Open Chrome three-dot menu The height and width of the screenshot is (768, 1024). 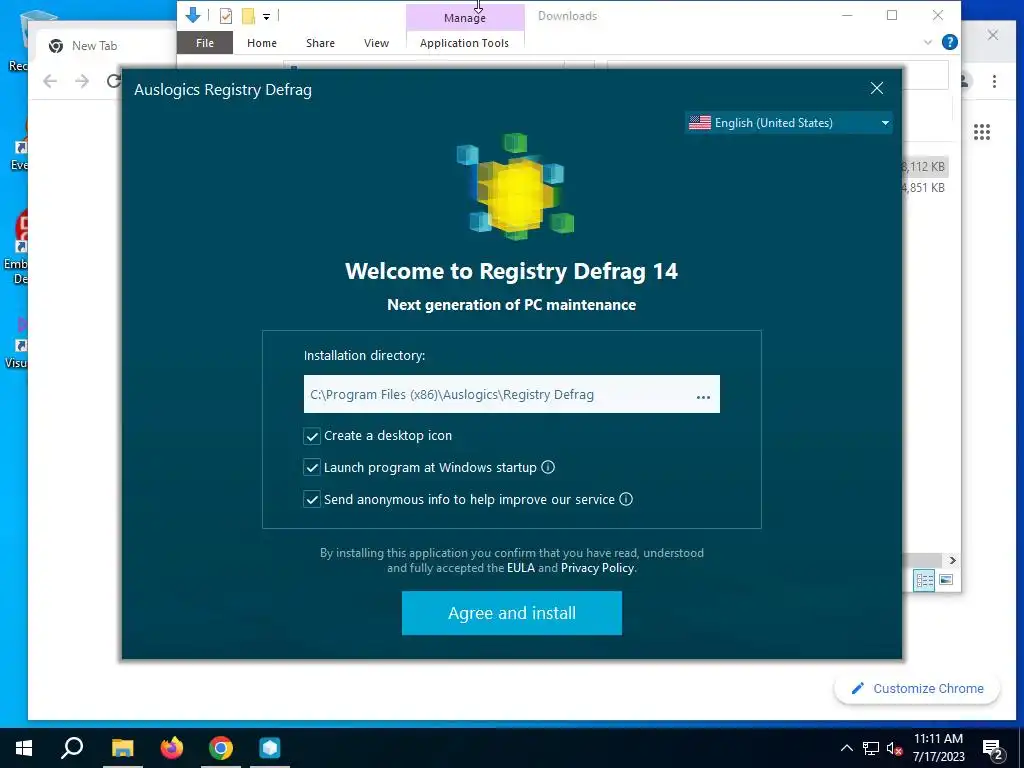pyautogui.click(x=994, y=81)
